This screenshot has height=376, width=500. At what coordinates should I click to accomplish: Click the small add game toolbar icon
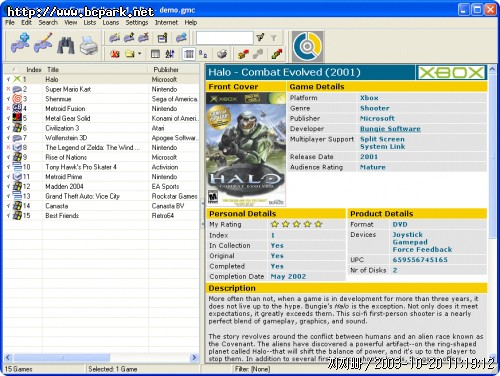[114, 38]
